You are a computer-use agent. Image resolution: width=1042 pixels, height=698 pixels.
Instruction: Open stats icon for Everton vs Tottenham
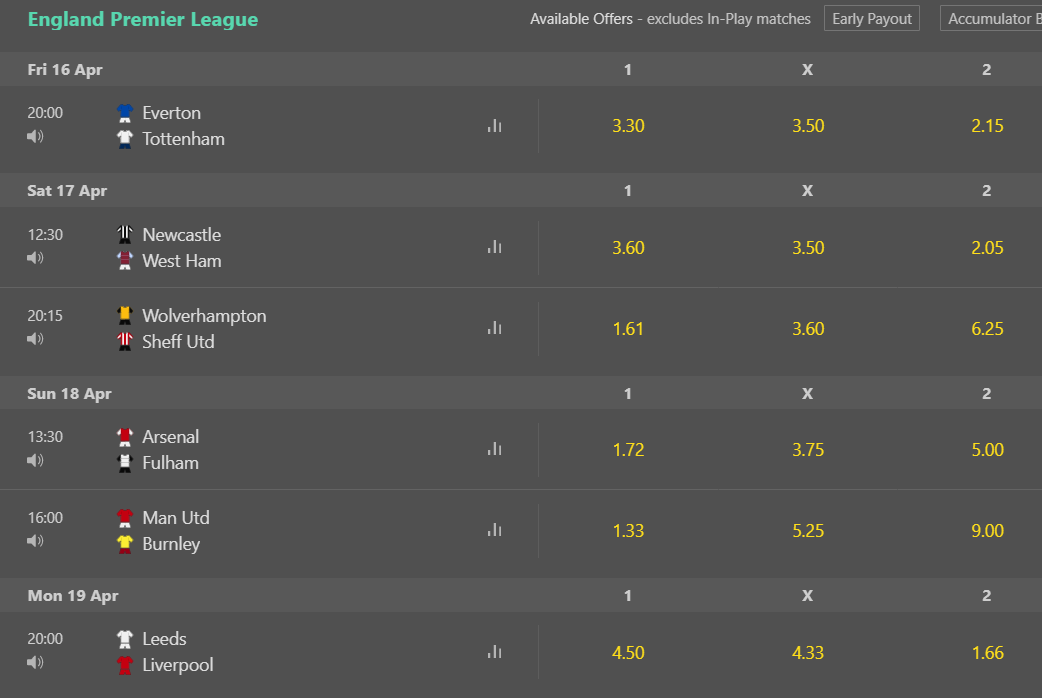(x=494, y=126)
